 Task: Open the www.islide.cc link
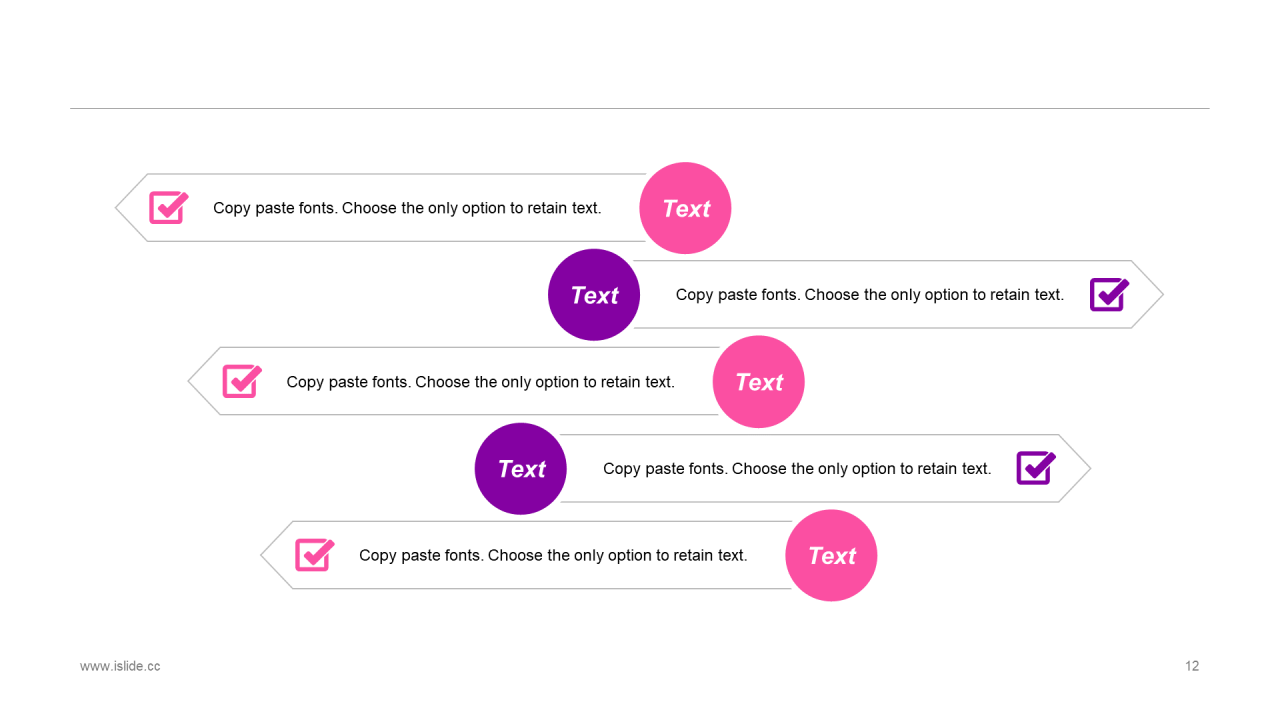click(x=120, y=666)
